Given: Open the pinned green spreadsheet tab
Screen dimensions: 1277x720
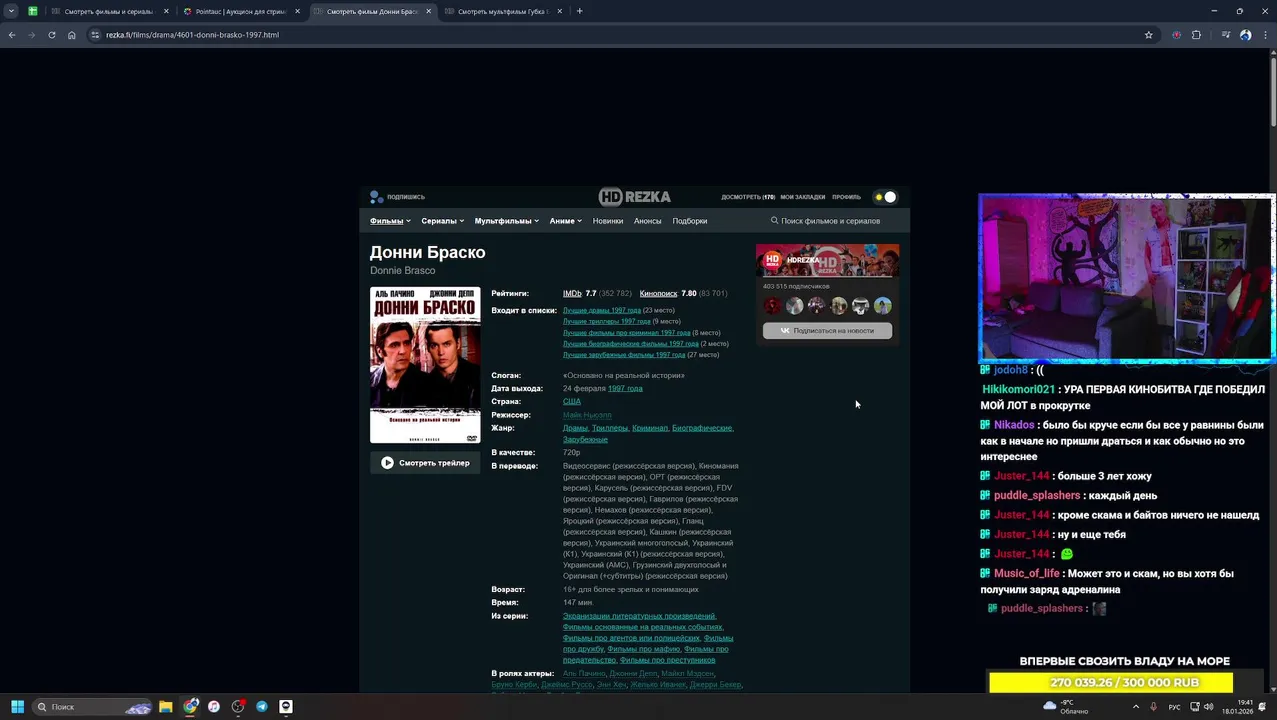Looking at the screenshot, I should (33, 11).
